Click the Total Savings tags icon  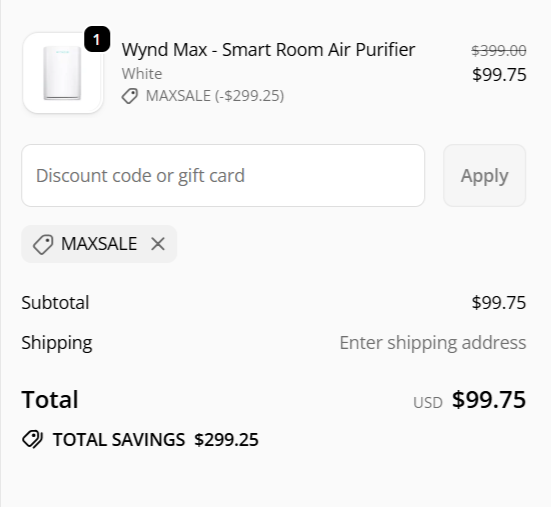coord(32,440)
